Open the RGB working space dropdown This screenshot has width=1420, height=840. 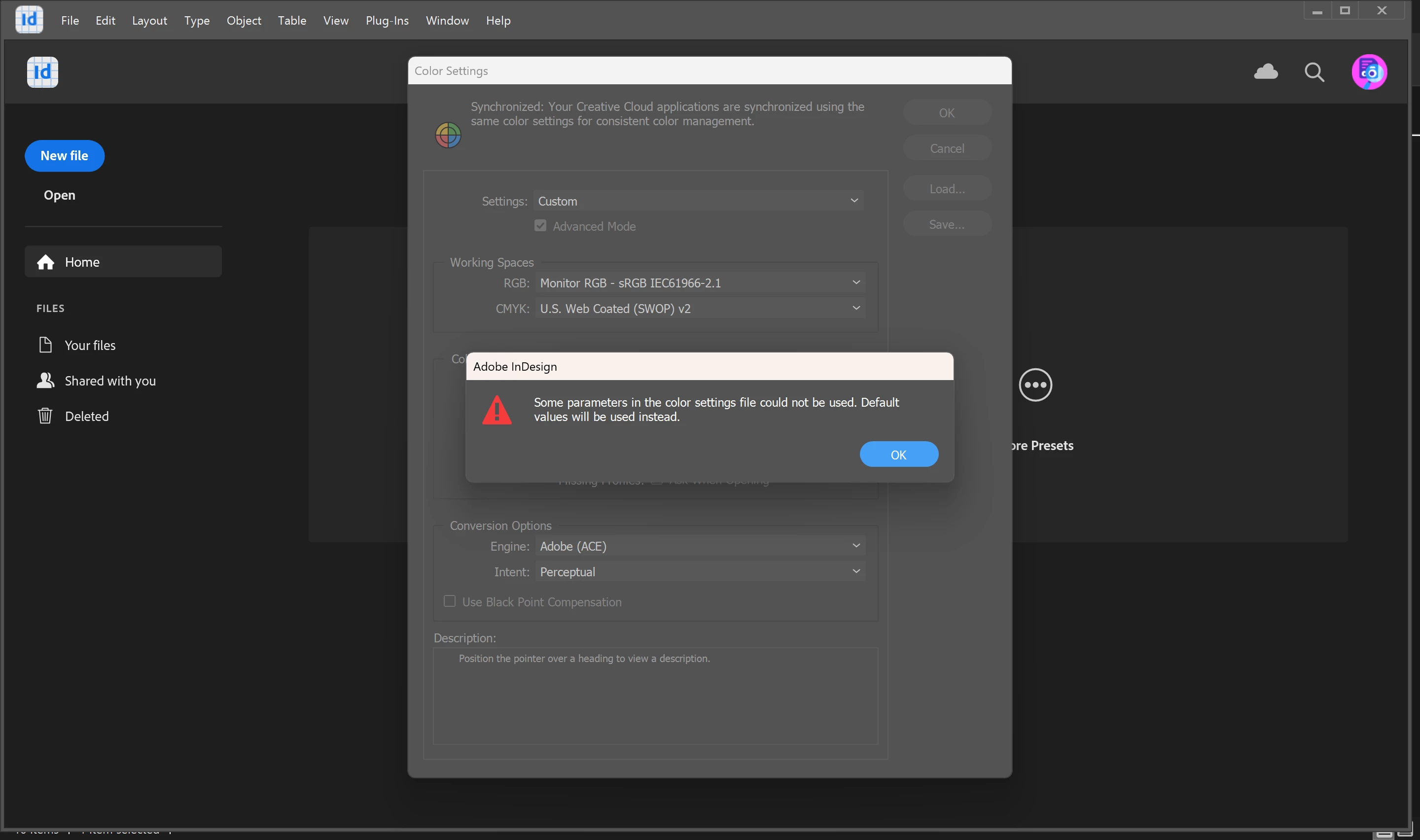point(700,282)
